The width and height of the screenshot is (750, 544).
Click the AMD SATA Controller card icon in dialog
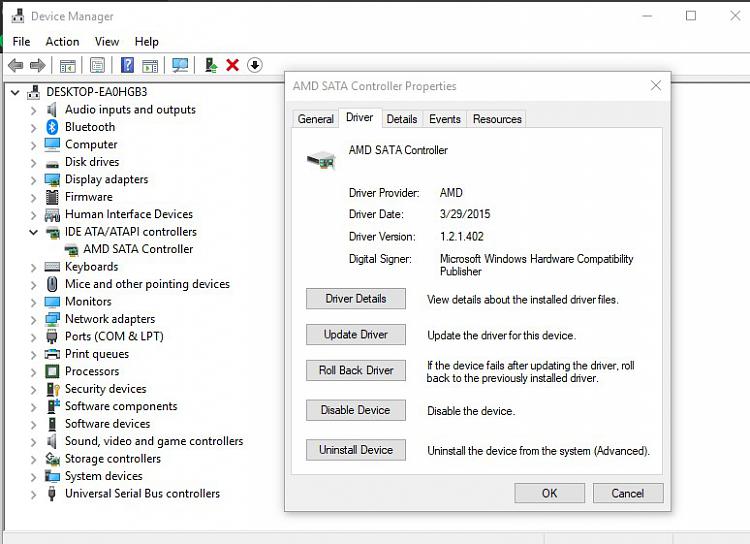tap(321, 160)
